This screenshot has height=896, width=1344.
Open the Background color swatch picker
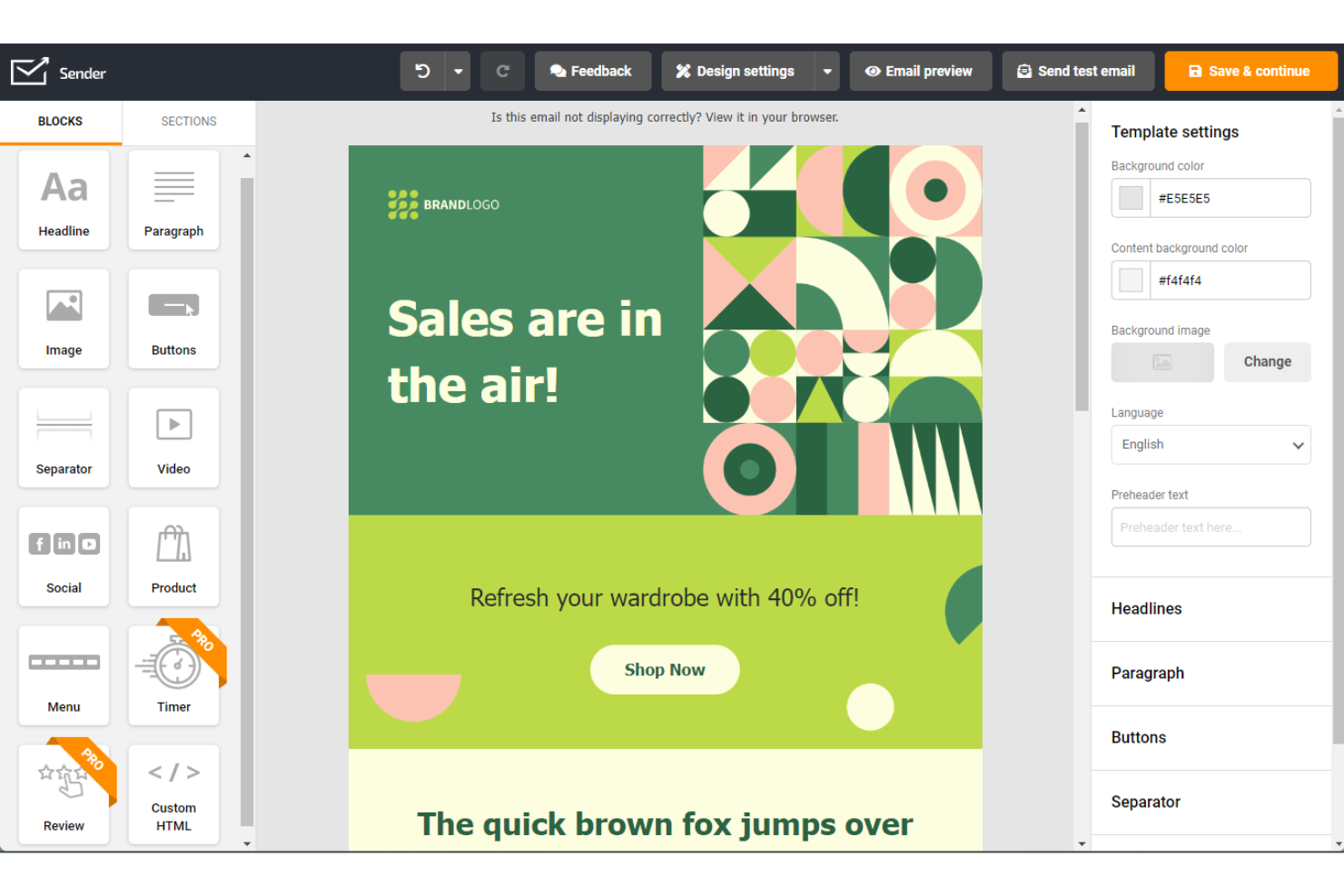tap(1130, 198)
